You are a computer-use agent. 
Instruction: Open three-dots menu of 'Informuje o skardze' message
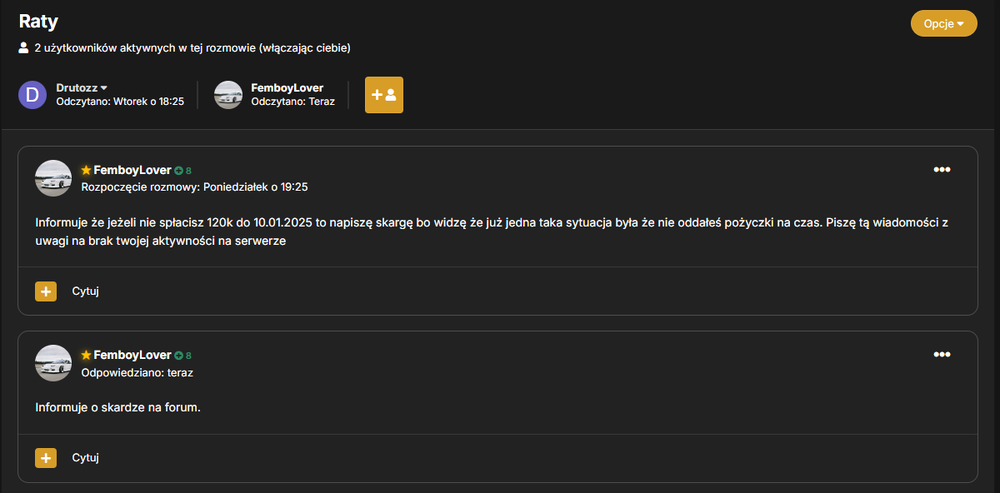pyautogui.click(x=942, y=355)
